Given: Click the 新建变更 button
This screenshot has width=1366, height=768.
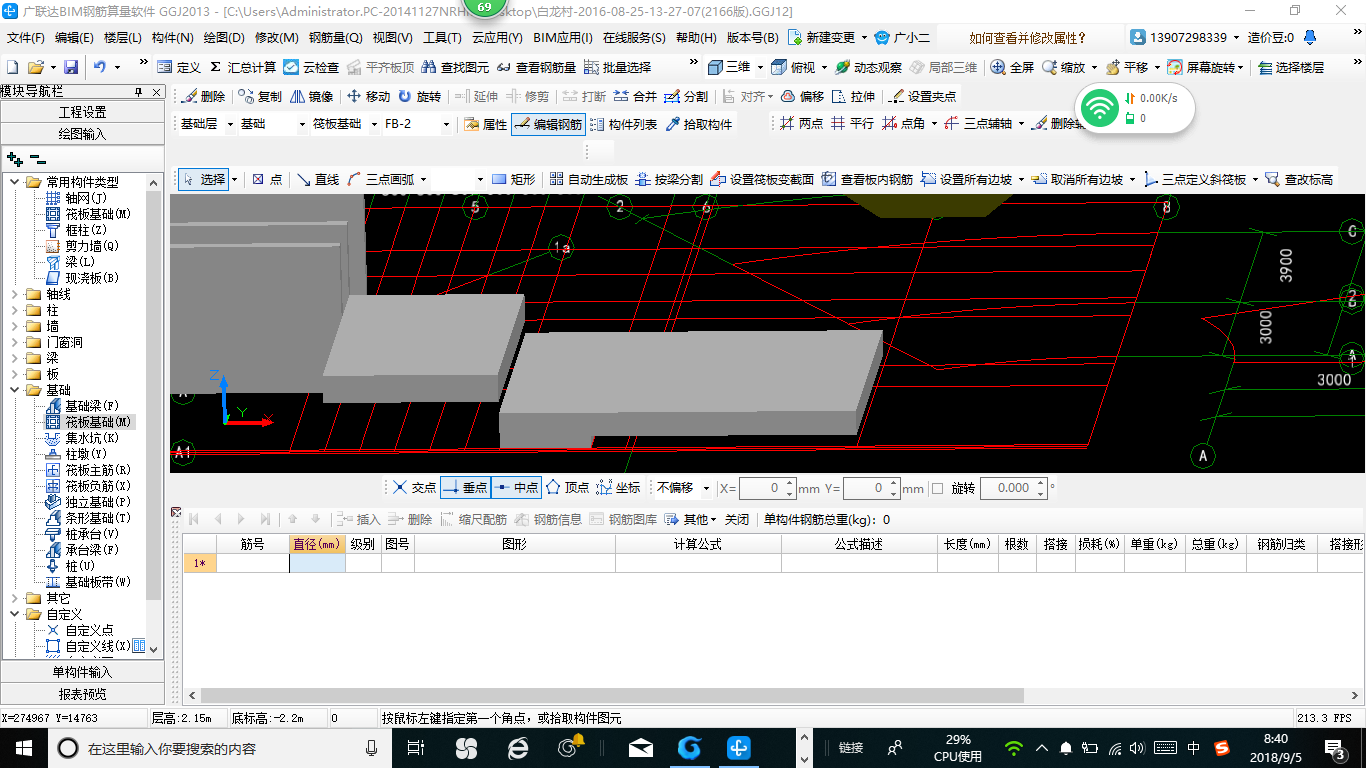Looking at the screenshot, I should (822, 38).
